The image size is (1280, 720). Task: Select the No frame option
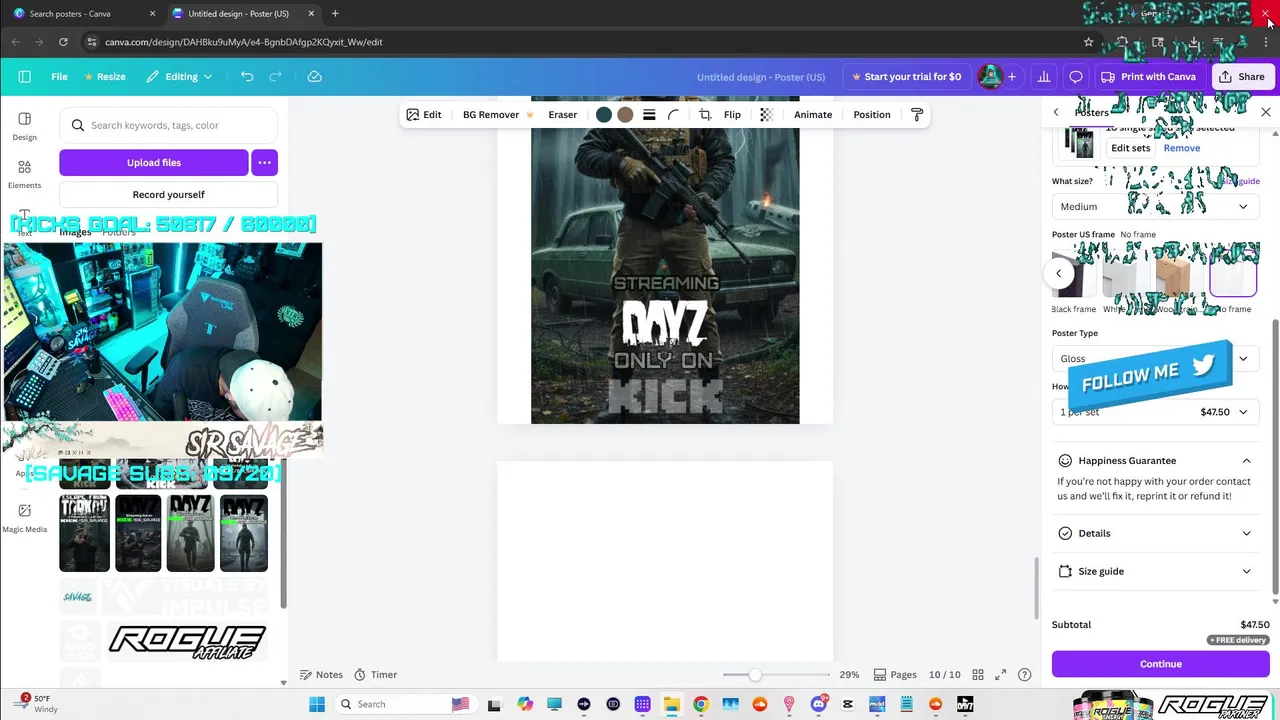point(1233,272)
